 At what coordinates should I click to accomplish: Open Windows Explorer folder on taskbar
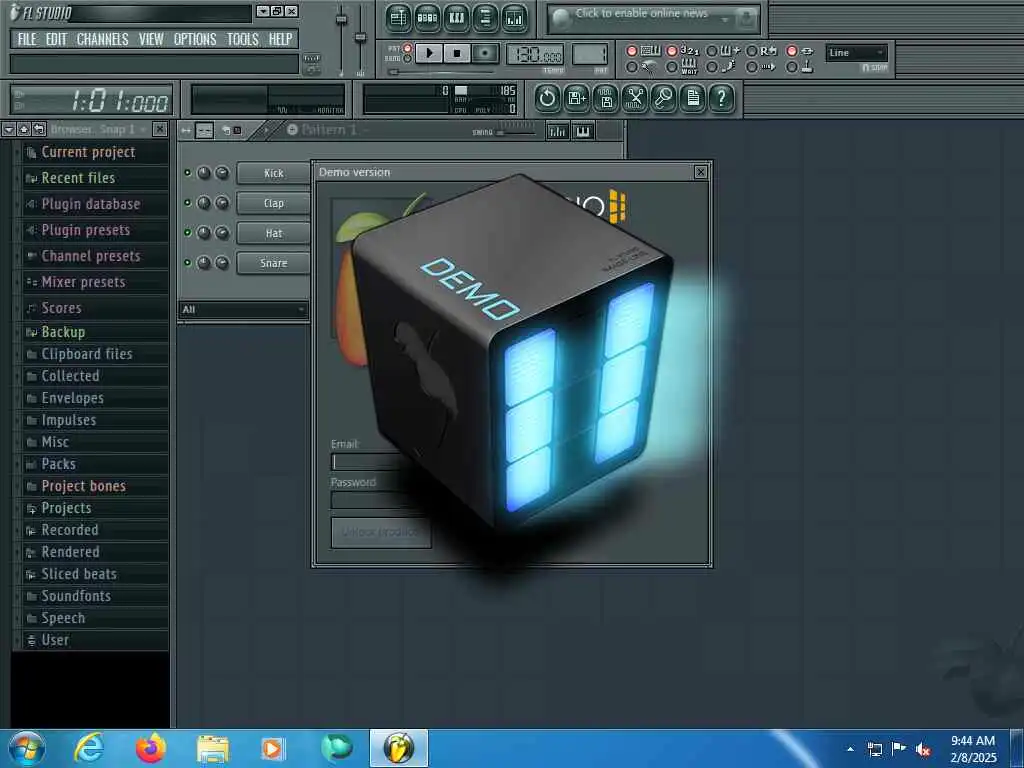click(213, 748)
